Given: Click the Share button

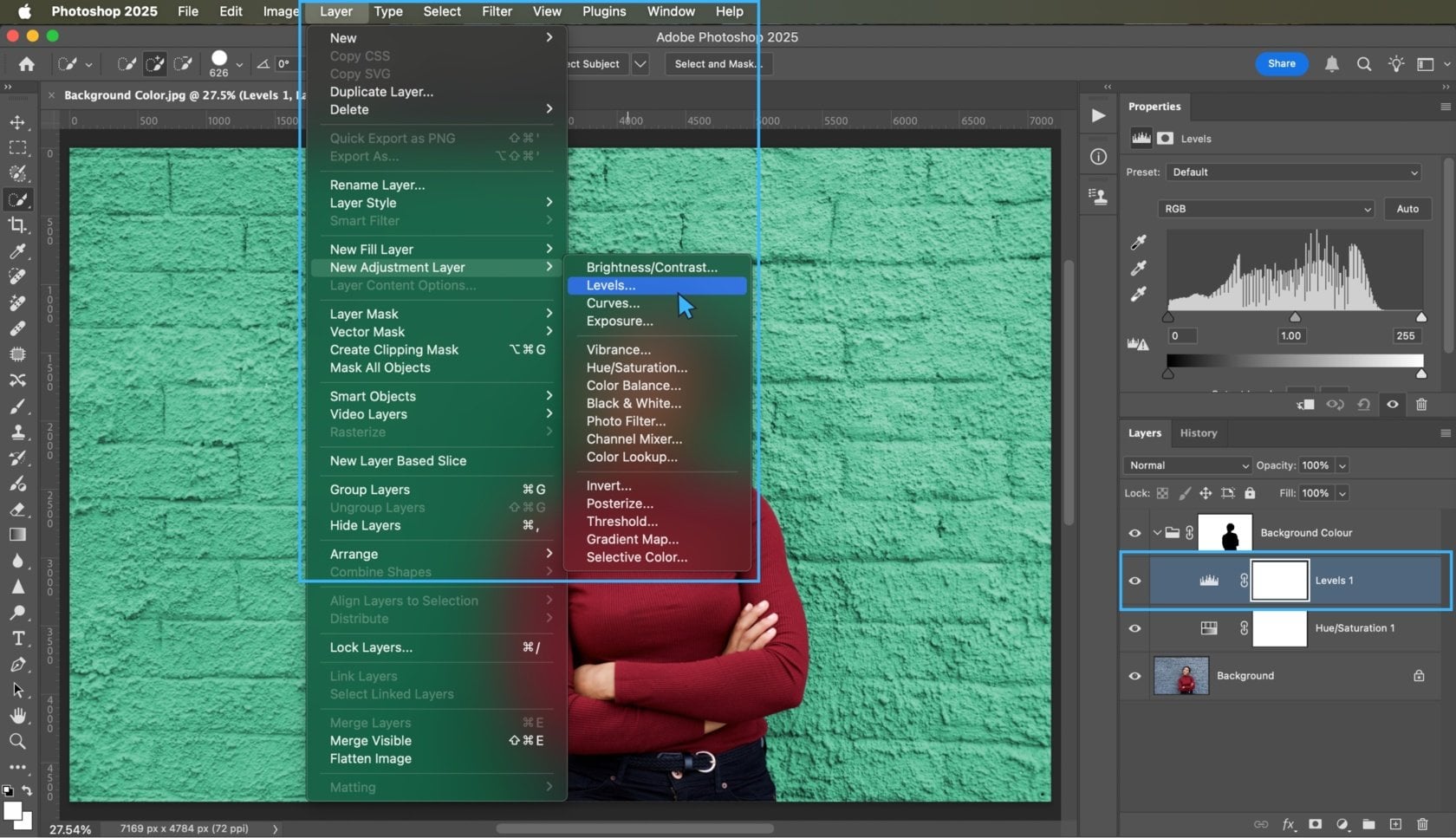Looking at the screenshot, I should (1281, 64).
